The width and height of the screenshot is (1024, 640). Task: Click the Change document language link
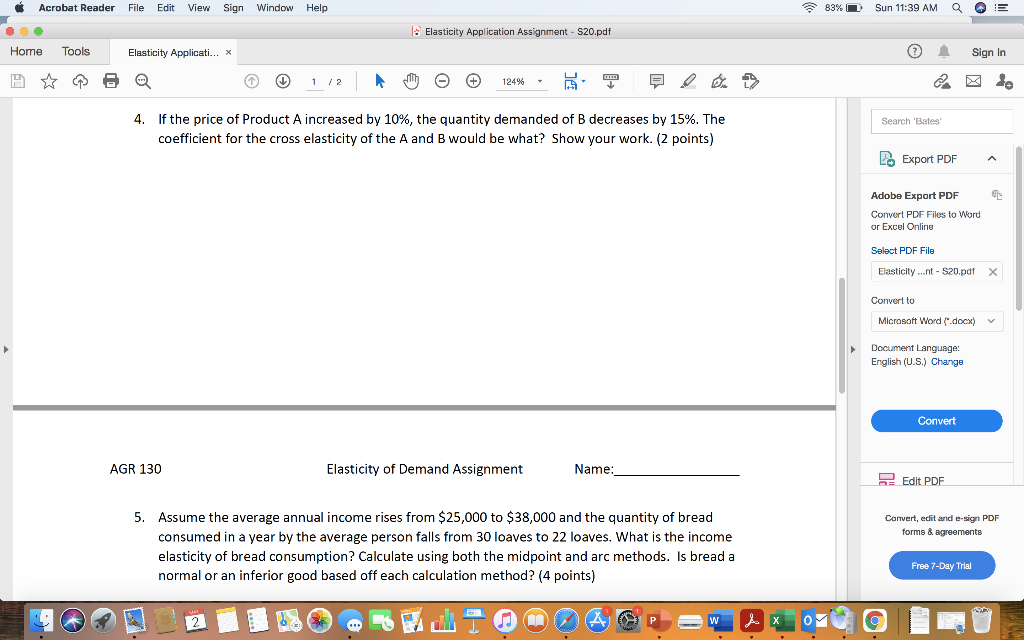(946, 361)
